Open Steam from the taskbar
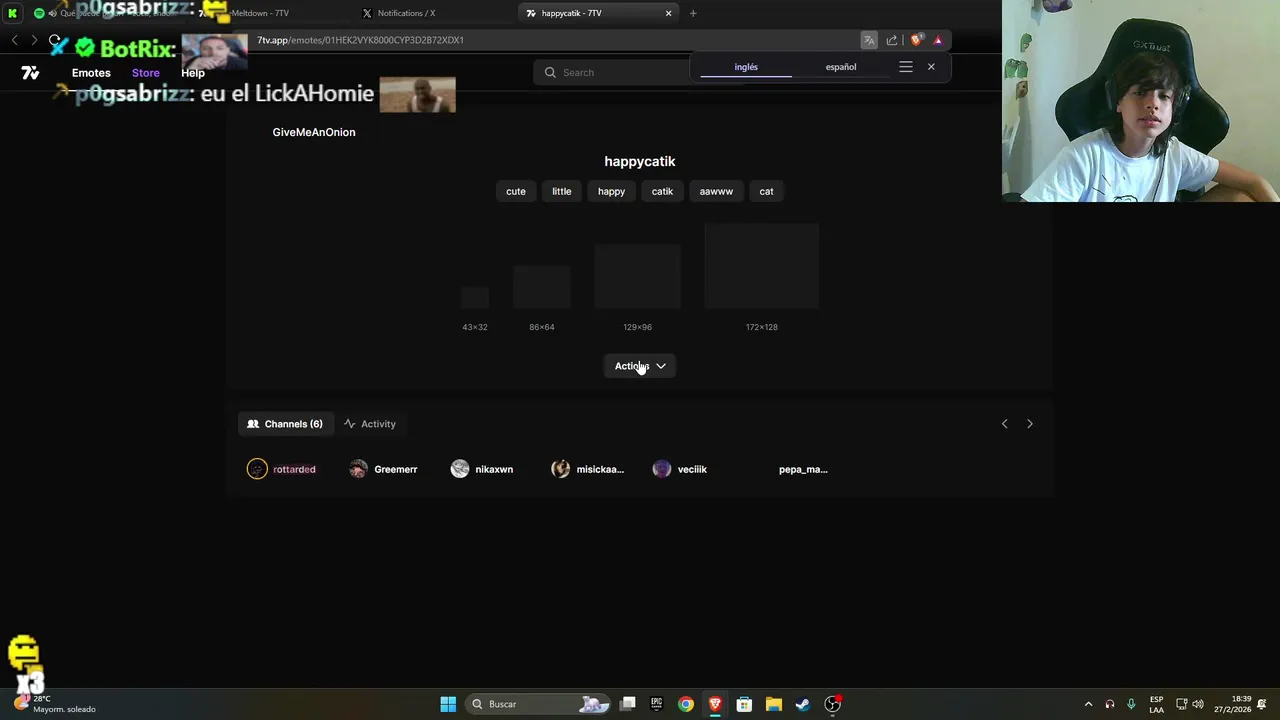1280x720 pixels. click(802, 704)
